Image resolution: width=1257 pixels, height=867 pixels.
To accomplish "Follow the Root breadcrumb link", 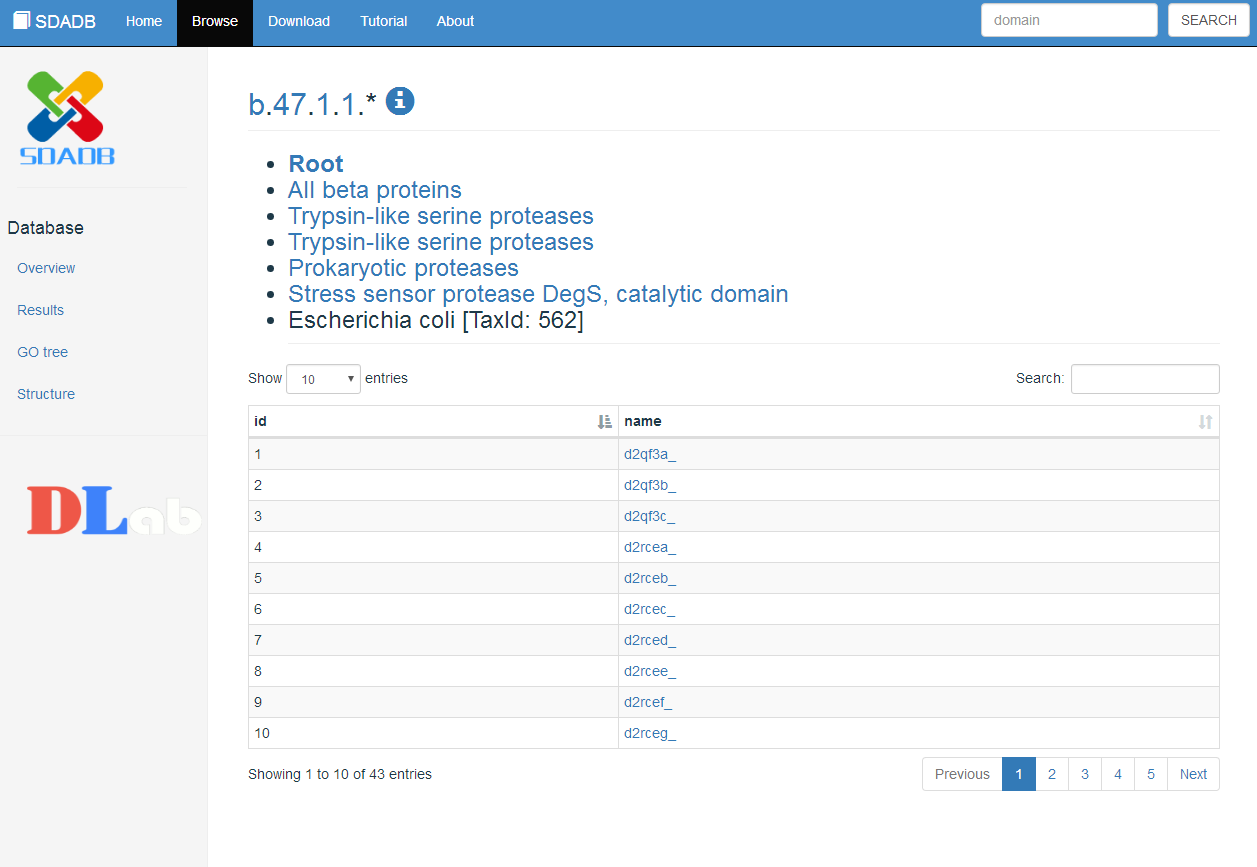I will [316, 164].
